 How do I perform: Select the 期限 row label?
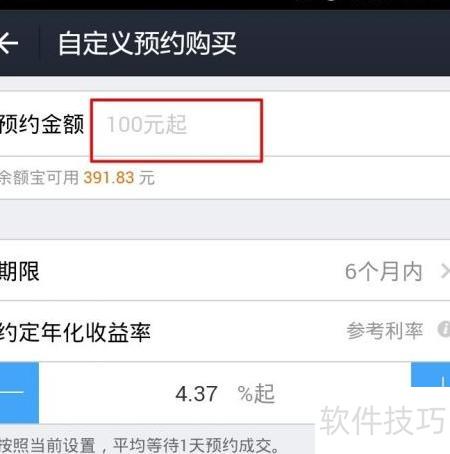[19, 271]
